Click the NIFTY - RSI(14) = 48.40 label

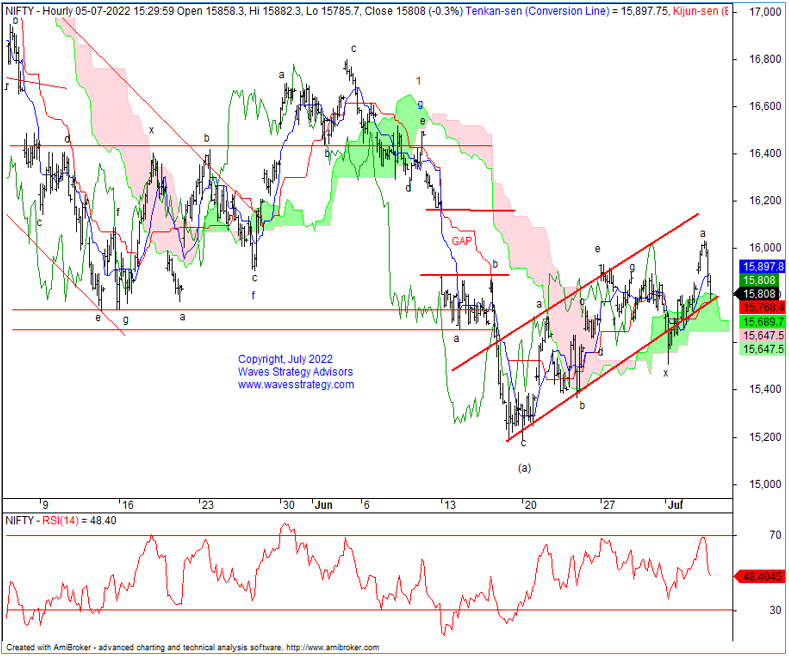(x=61, y=521)
